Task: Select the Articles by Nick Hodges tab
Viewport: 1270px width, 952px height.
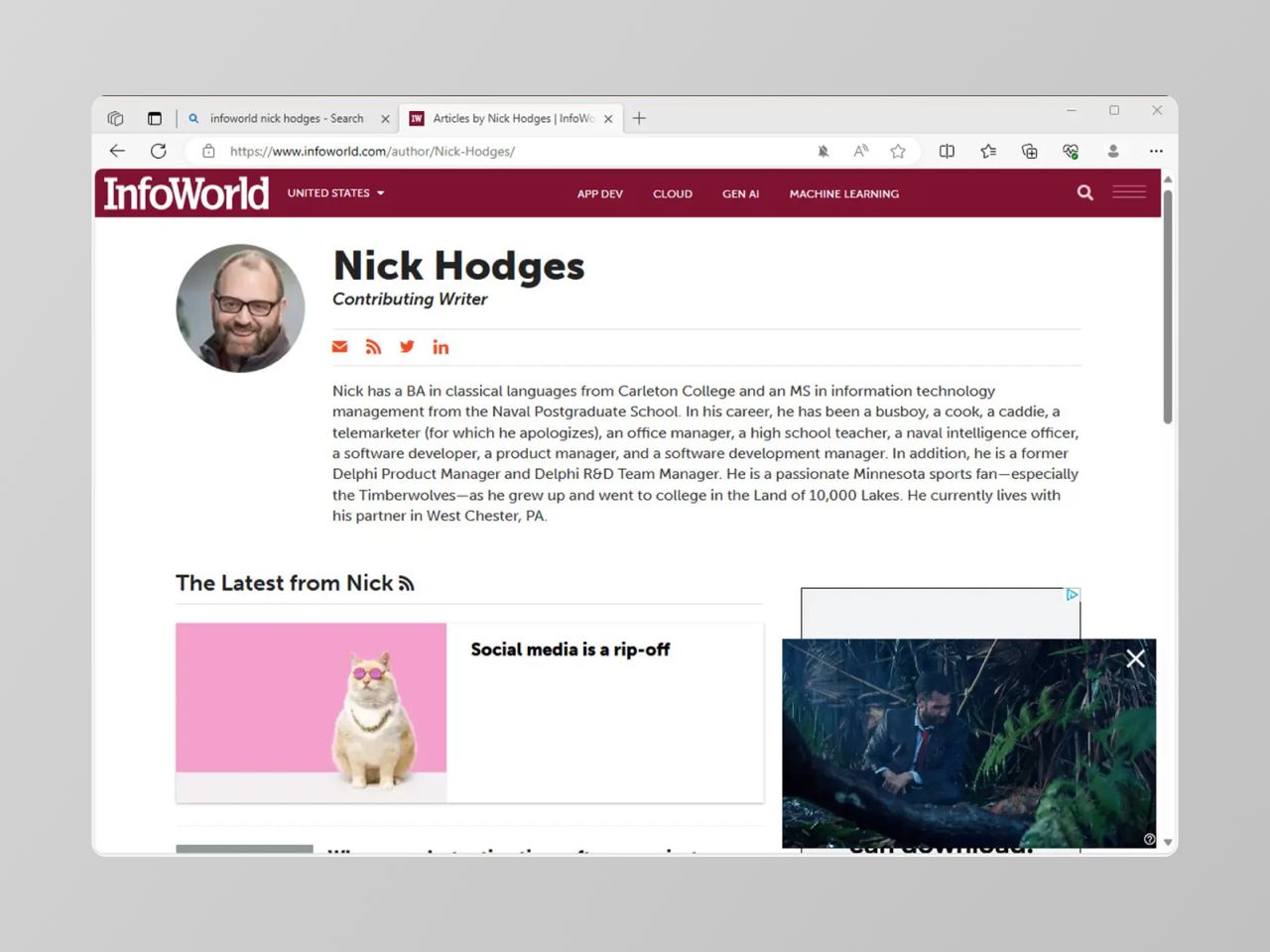Action: coord(512,118)
